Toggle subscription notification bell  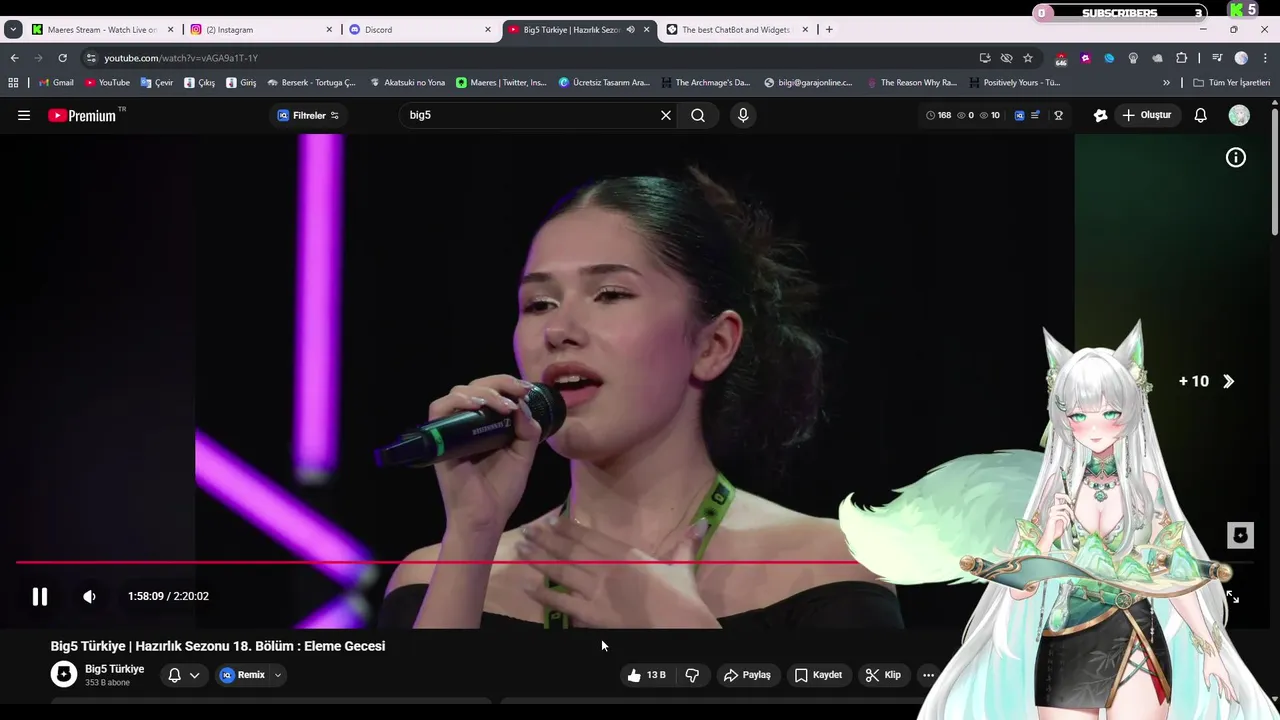pos(174,675)
